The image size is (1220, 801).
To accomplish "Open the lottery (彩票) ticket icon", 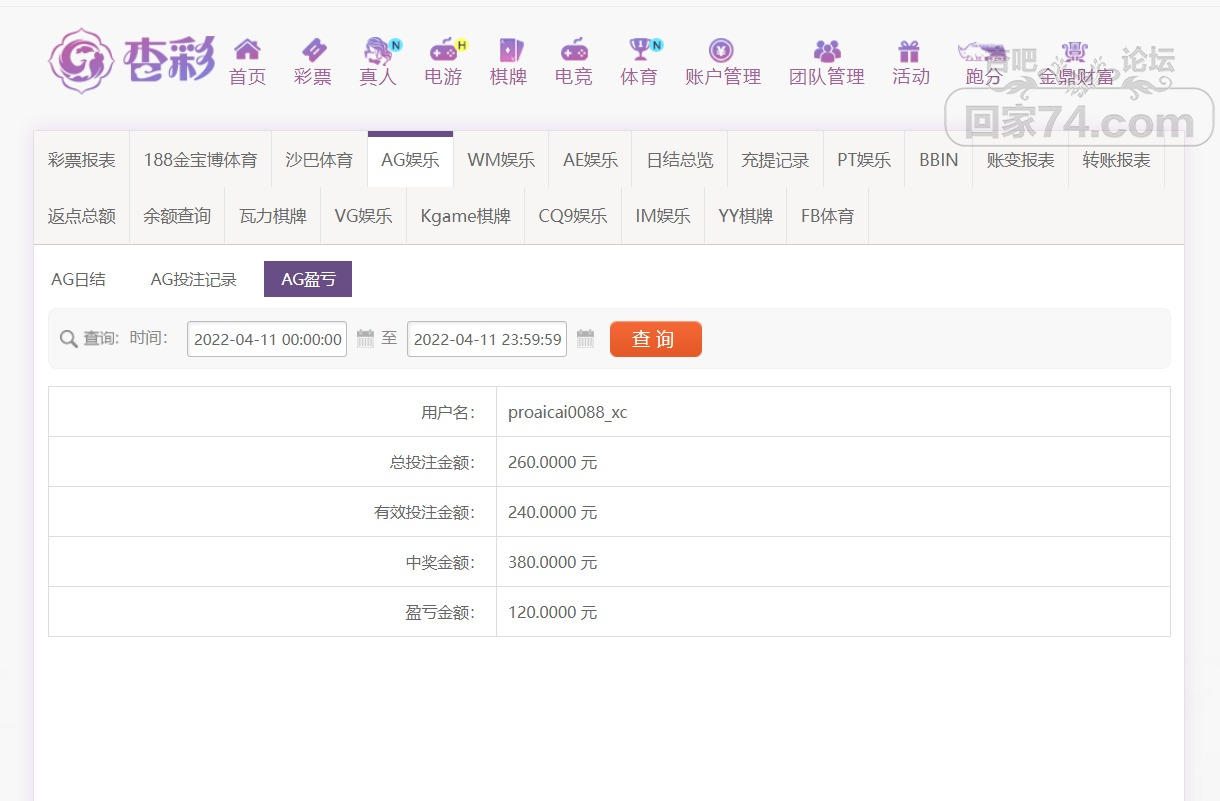I will (313, 50).
